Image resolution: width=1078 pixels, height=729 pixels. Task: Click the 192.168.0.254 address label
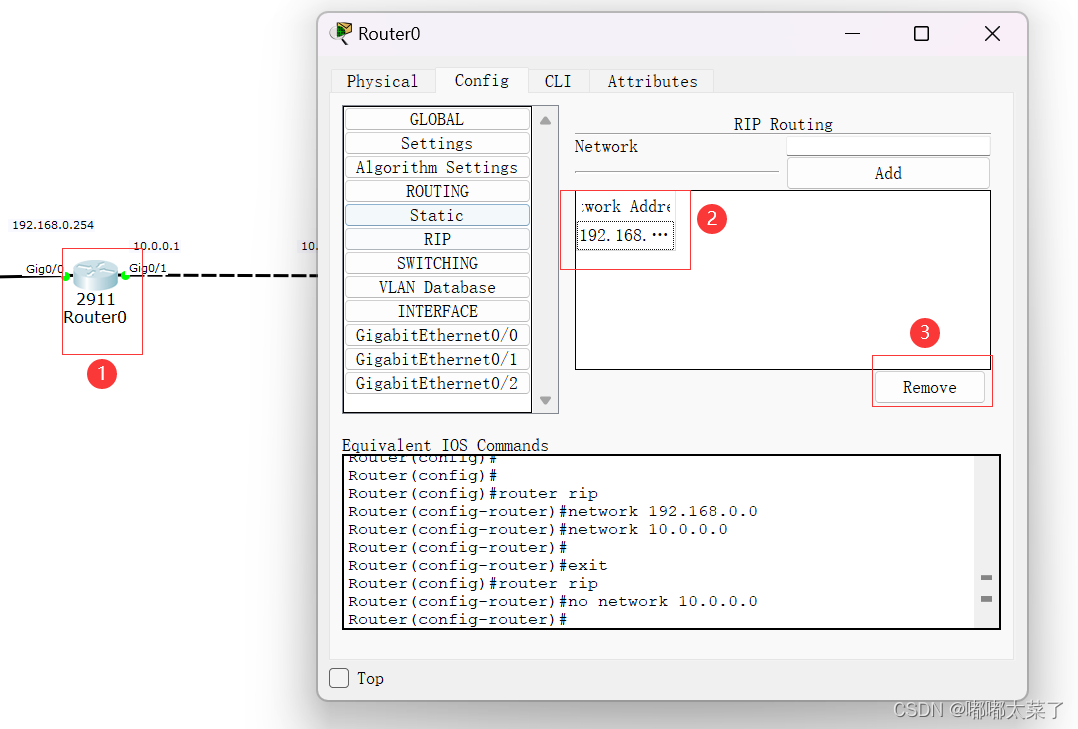pos(53,225)
